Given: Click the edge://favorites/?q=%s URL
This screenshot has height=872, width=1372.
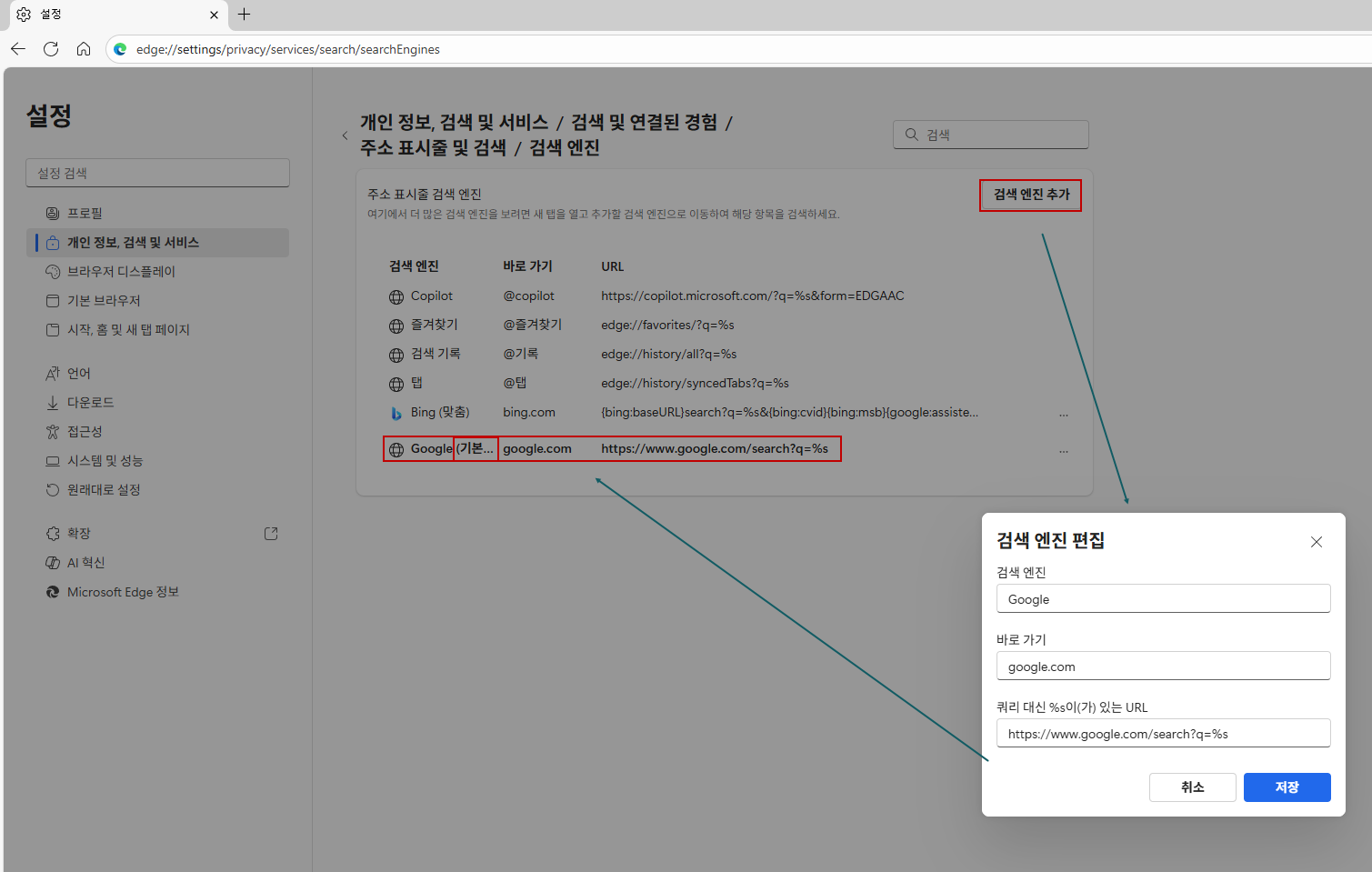Looking at the screenshot, I should click(667, 325).
